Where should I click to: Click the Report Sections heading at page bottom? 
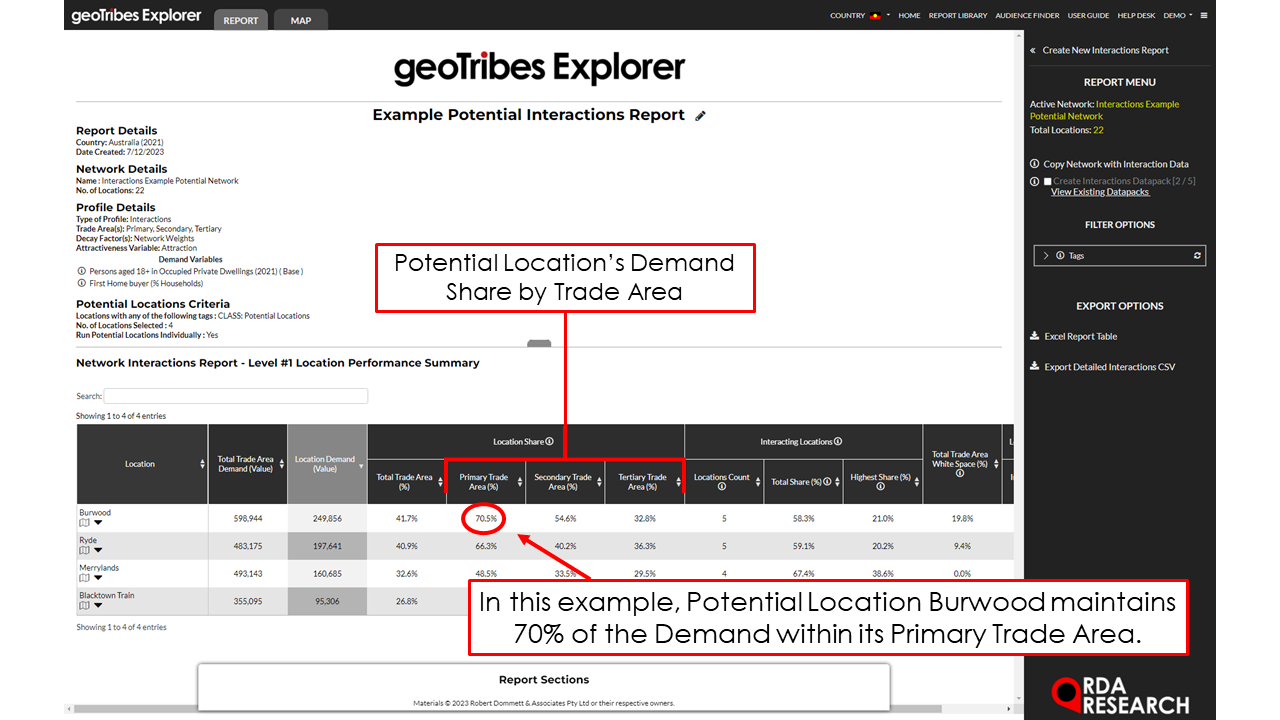click(x=544, y=680)
